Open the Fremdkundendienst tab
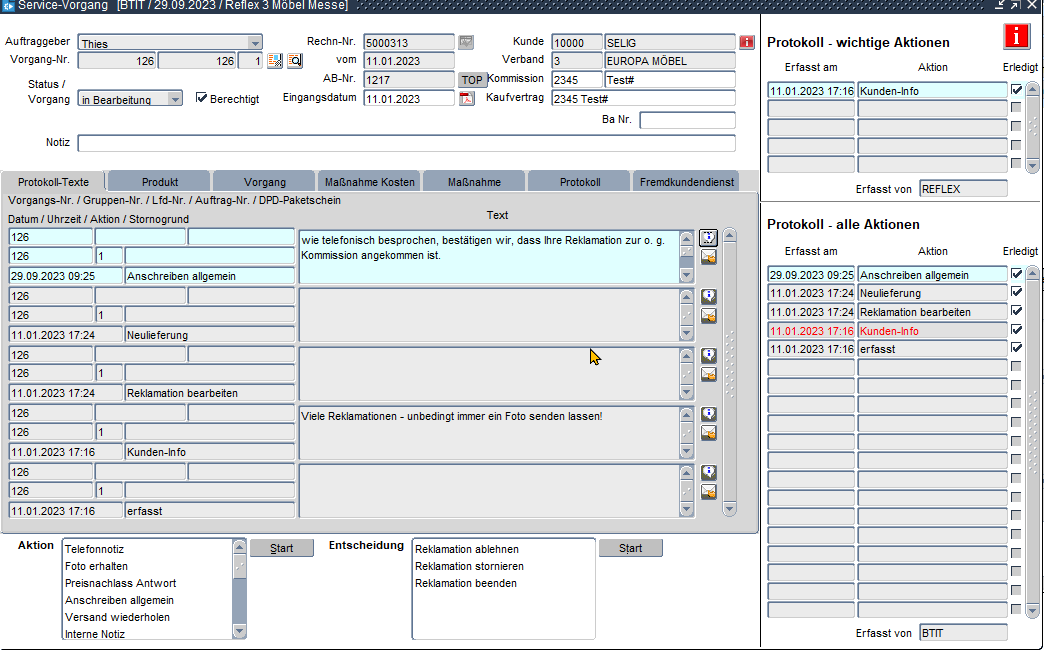The image size is (1044, 650). (686, 182)
